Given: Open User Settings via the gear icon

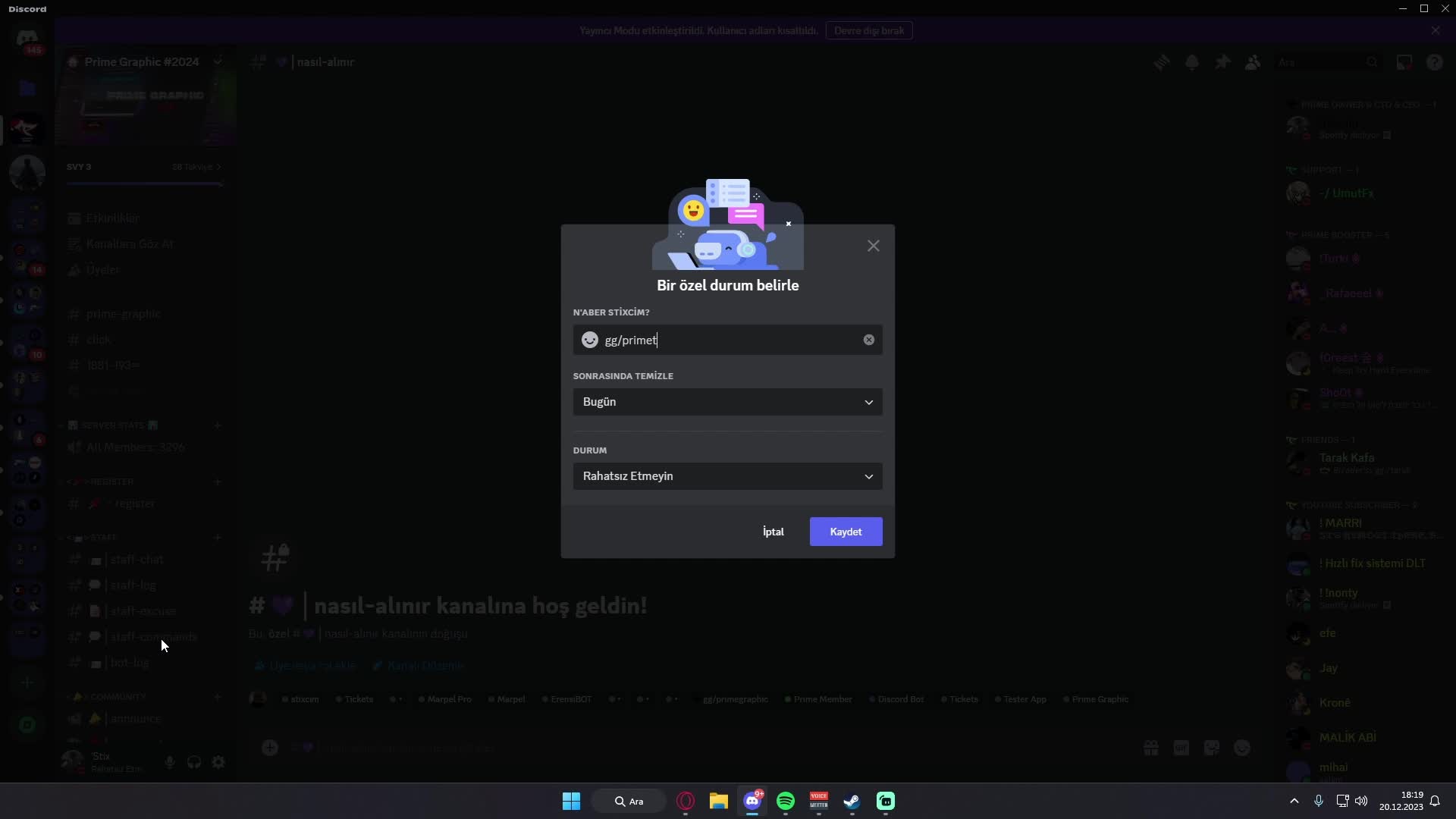Looking at the screenshot, I should point(218,762).
